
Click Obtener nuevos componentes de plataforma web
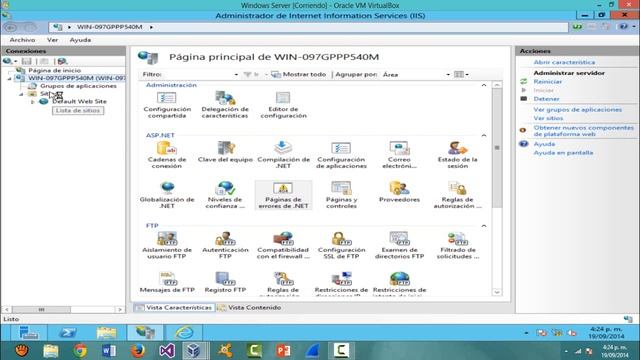pyautogui.click(x=584, y=131)
